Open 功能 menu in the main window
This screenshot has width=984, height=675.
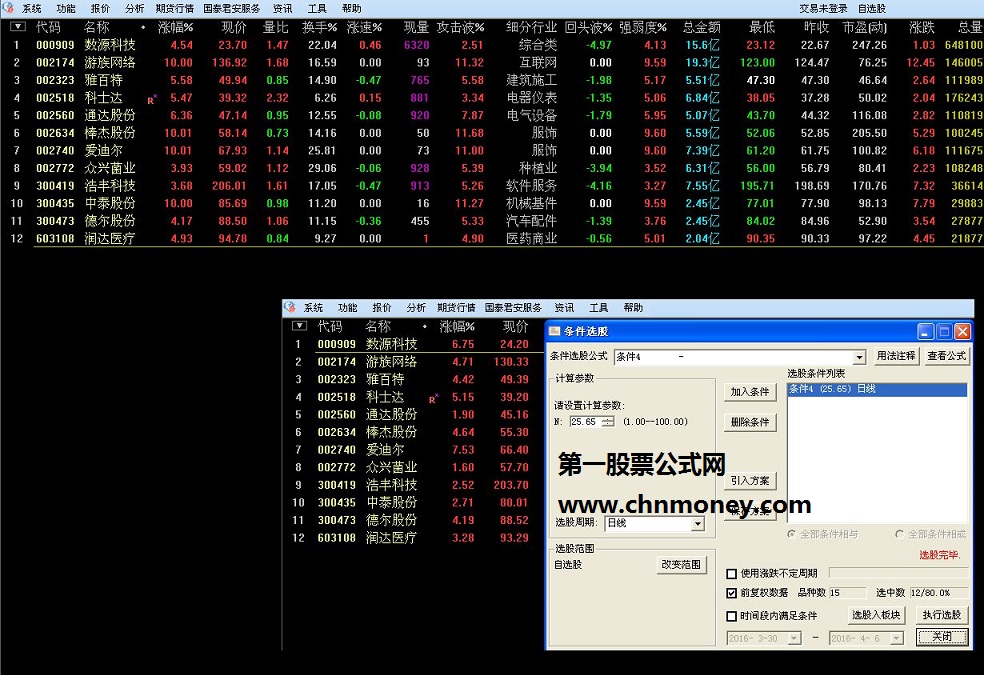pyautogui.click(x=66, y=8)
